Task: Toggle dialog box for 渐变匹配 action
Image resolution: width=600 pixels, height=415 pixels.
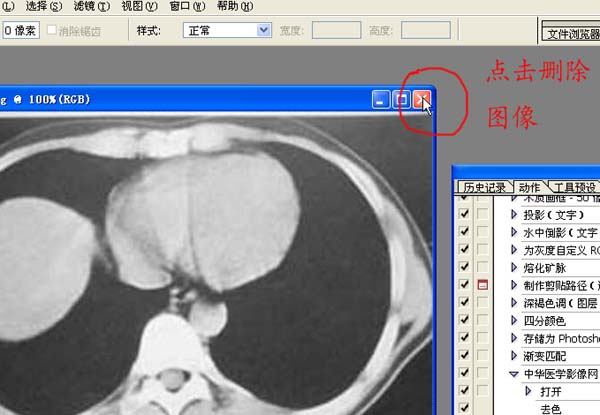Action: pos(483,355)
